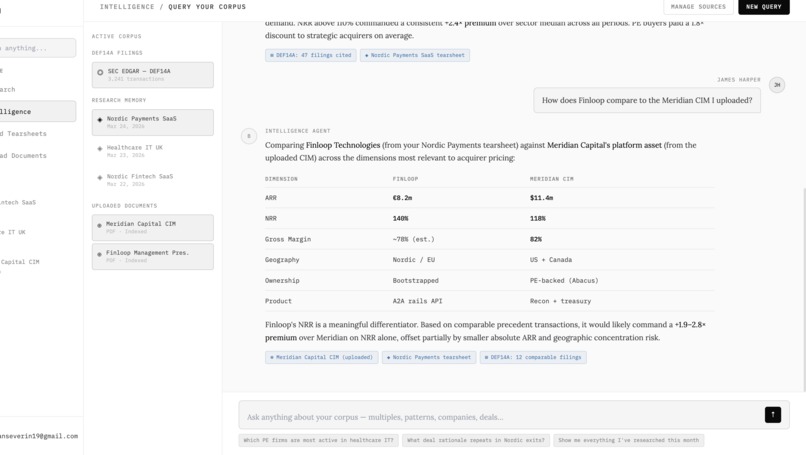Screen dimensions: 806x455
Task: Click the diamond icon beside Nordic Fintech SaaS
Action: coord(100,177)
